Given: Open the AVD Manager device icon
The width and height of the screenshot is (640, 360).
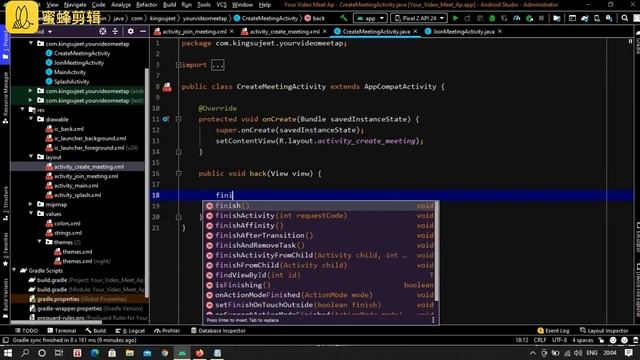Looking at the screenshot, I should coord(597,18).
